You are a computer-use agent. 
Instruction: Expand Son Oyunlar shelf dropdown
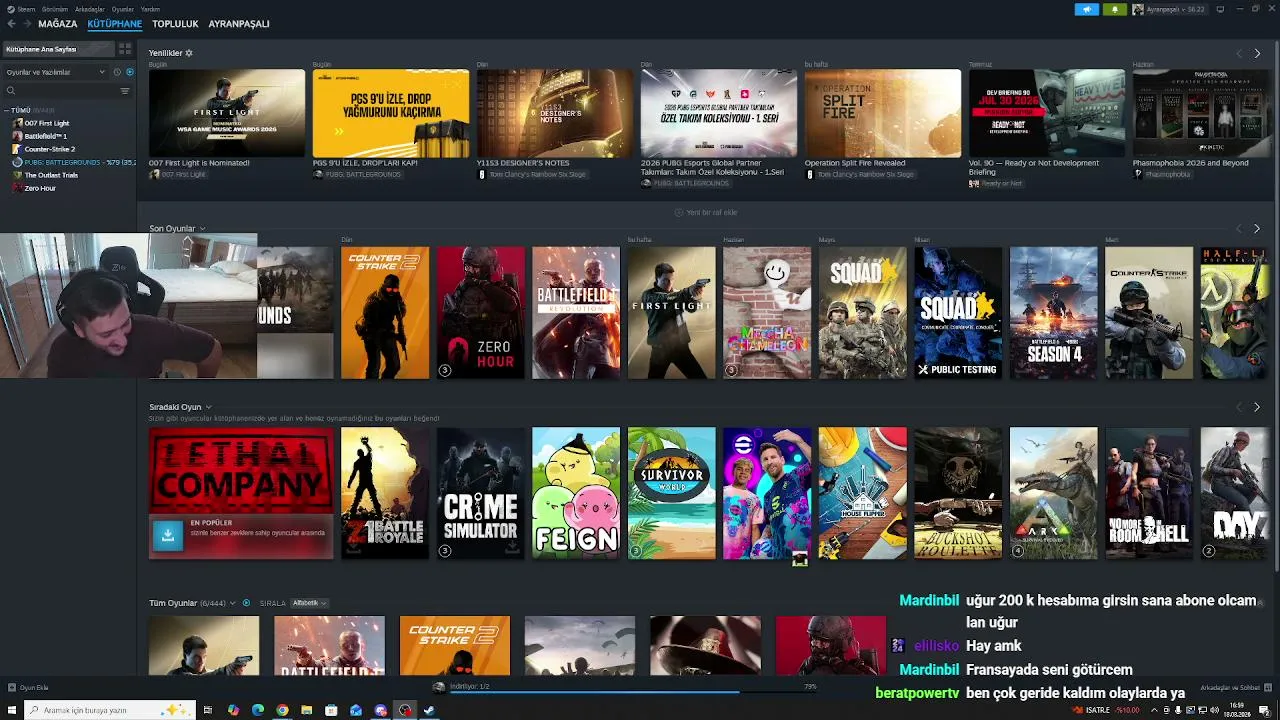click(x=202, y=229)
